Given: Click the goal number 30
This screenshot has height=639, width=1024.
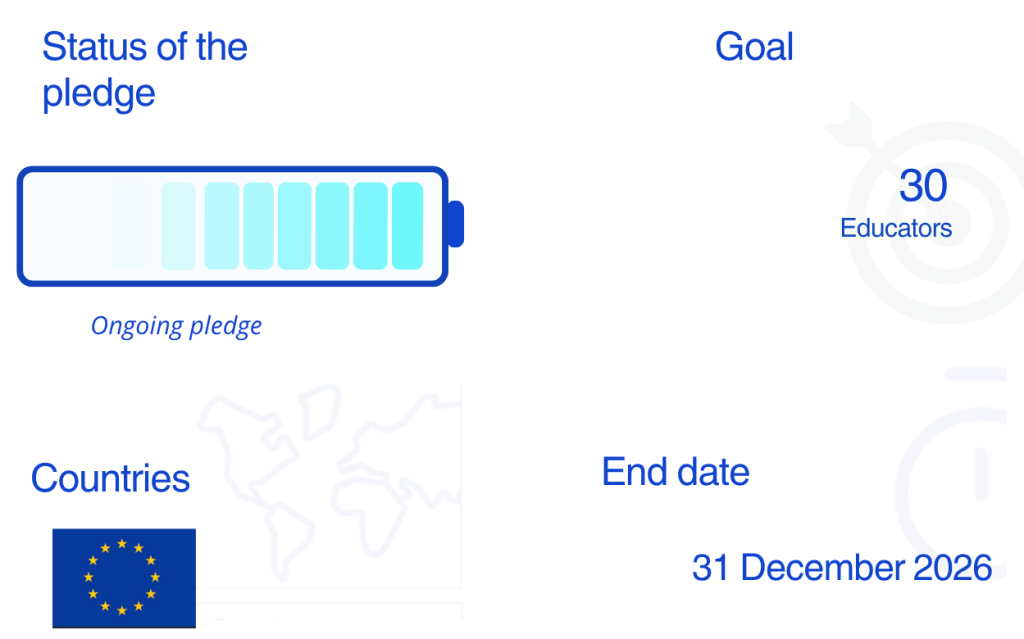Looking at the screenshot, I should 922,186.
